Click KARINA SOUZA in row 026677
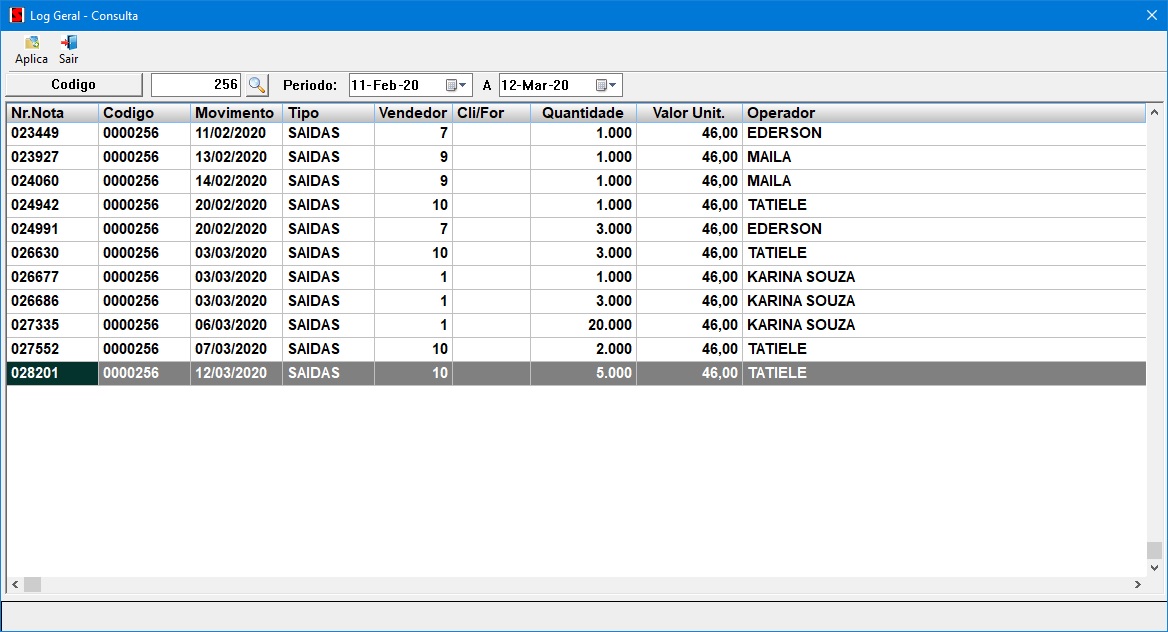The width and height of the screenshot is (1168, 632). click(801, 277)
